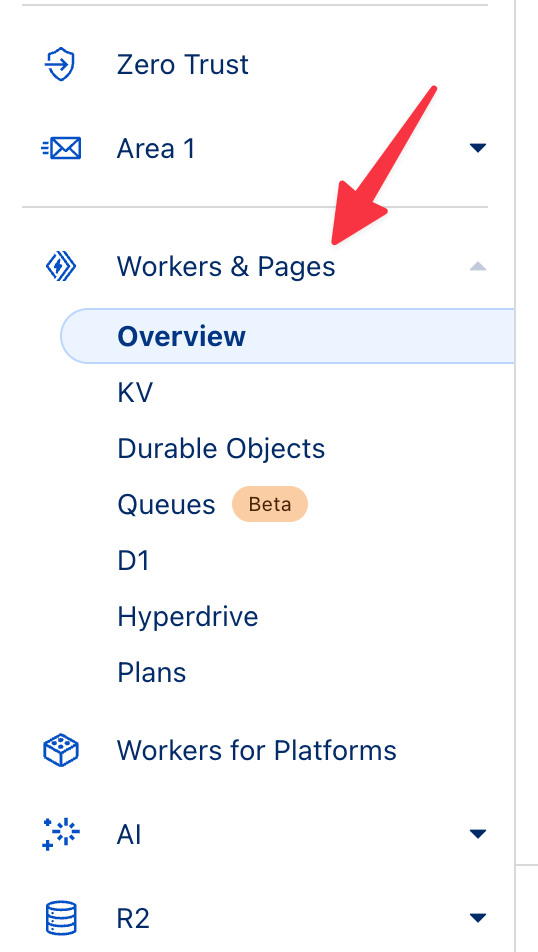Viewport: 538px width, 952px height.
Task: Collapse the Workers & Pages section arrow
Action: point(478,266)
